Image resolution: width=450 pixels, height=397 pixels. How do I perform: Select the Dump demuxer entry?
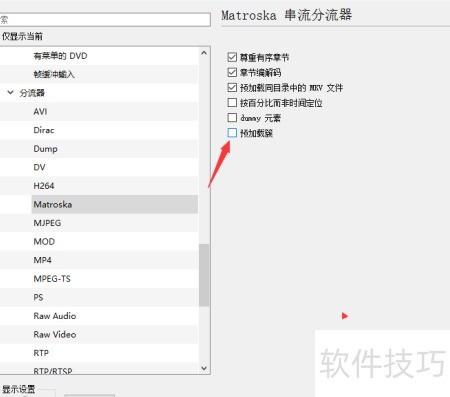click(45, 149)
